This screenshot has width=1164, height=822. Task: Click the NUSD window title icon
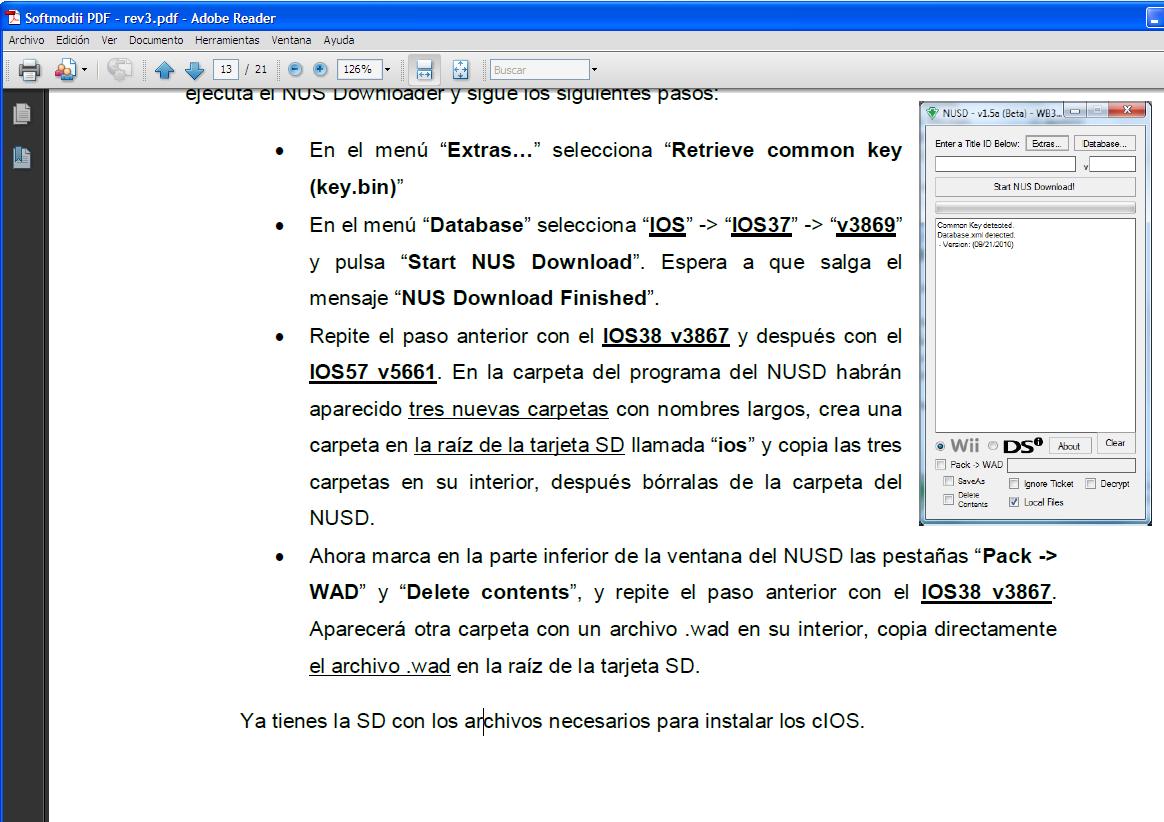(x=932, y=113)
